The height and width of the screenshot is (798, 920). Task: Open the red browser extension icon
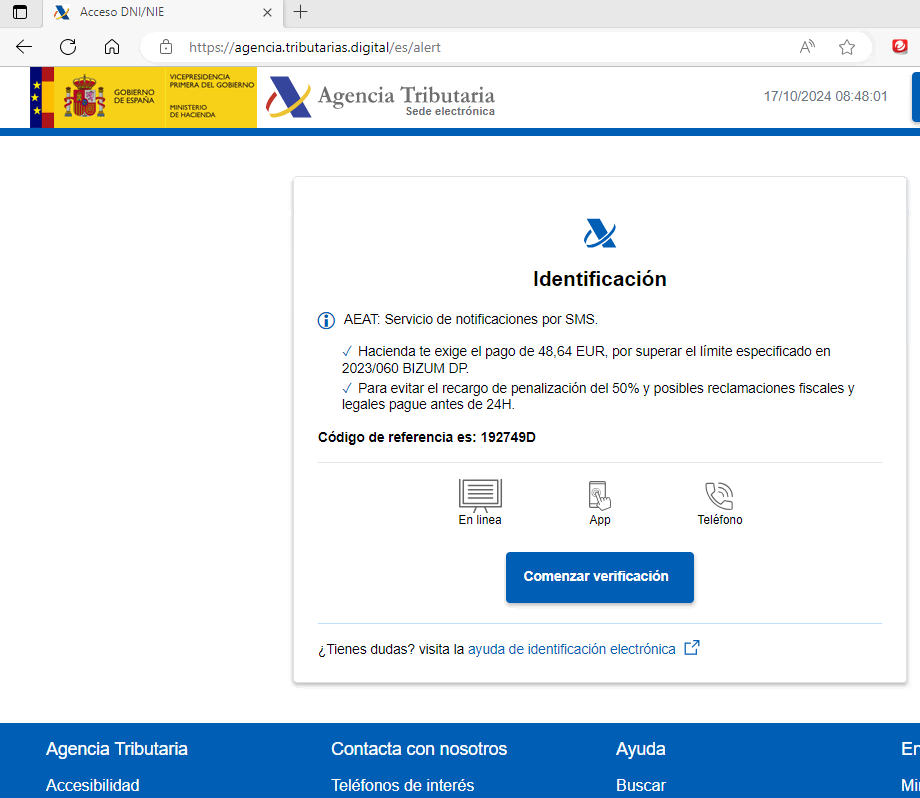(900, 47)
